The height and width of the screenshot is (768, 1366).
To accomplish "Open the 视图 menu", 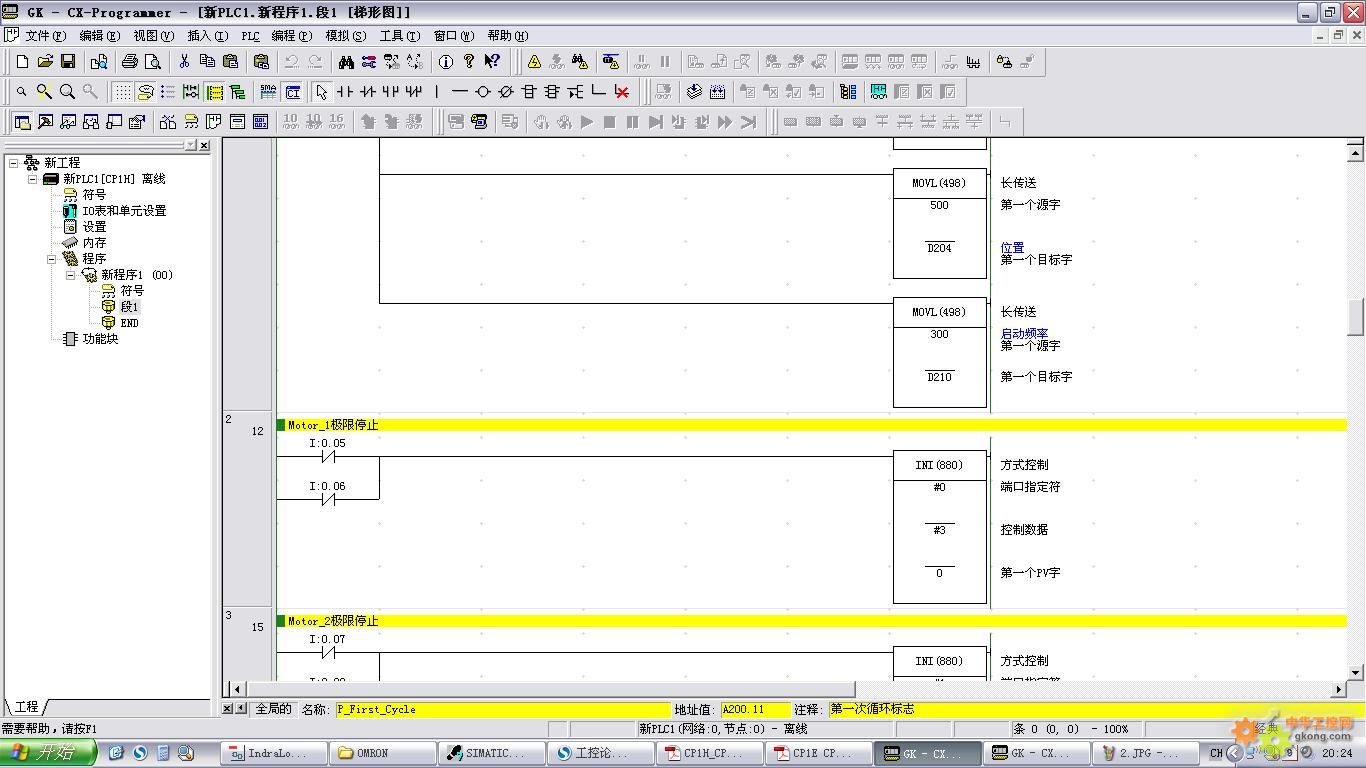I will click(153, 35).
